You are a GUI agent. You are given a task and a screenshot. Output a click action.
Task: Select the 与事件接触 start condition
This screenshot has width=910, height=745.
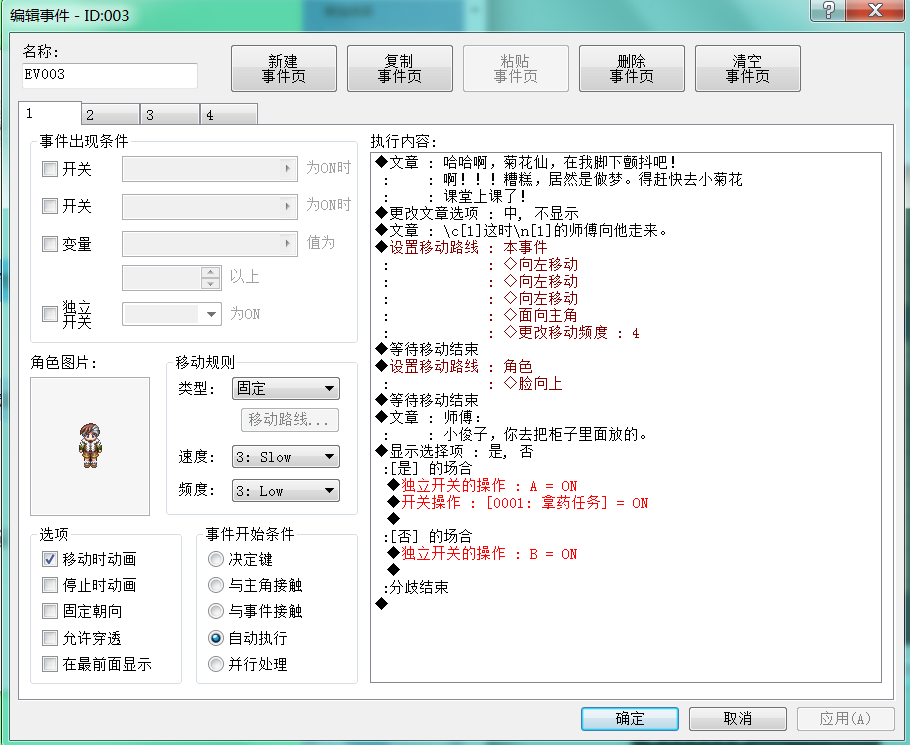click(216, 611)
